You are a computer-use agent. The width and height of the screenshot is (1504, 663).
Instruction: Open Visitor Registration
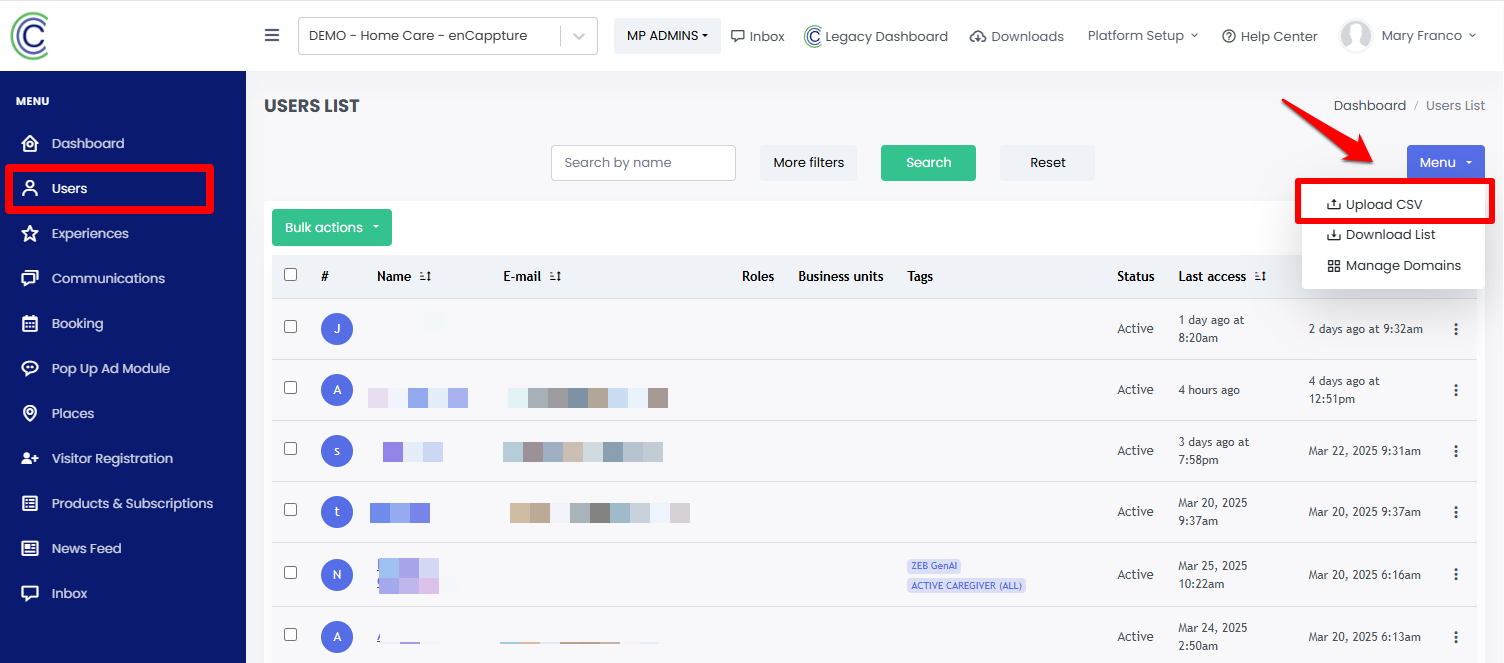(111, 458)
